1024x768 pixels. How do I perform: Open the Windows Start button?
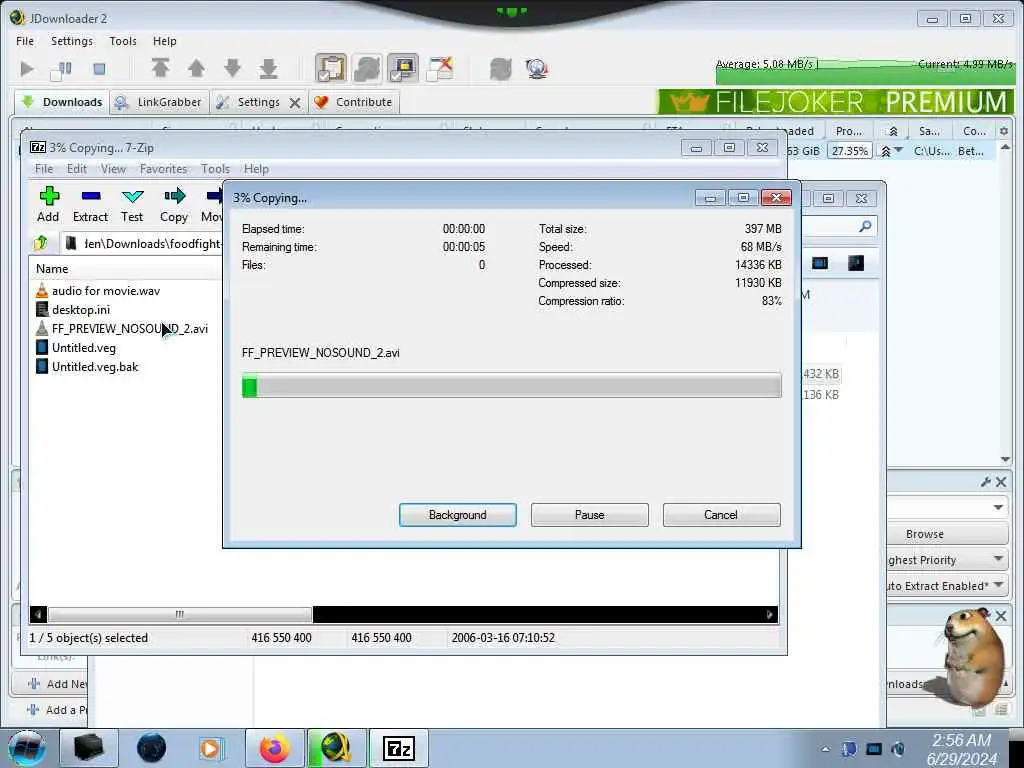click(x=27, y=748)
